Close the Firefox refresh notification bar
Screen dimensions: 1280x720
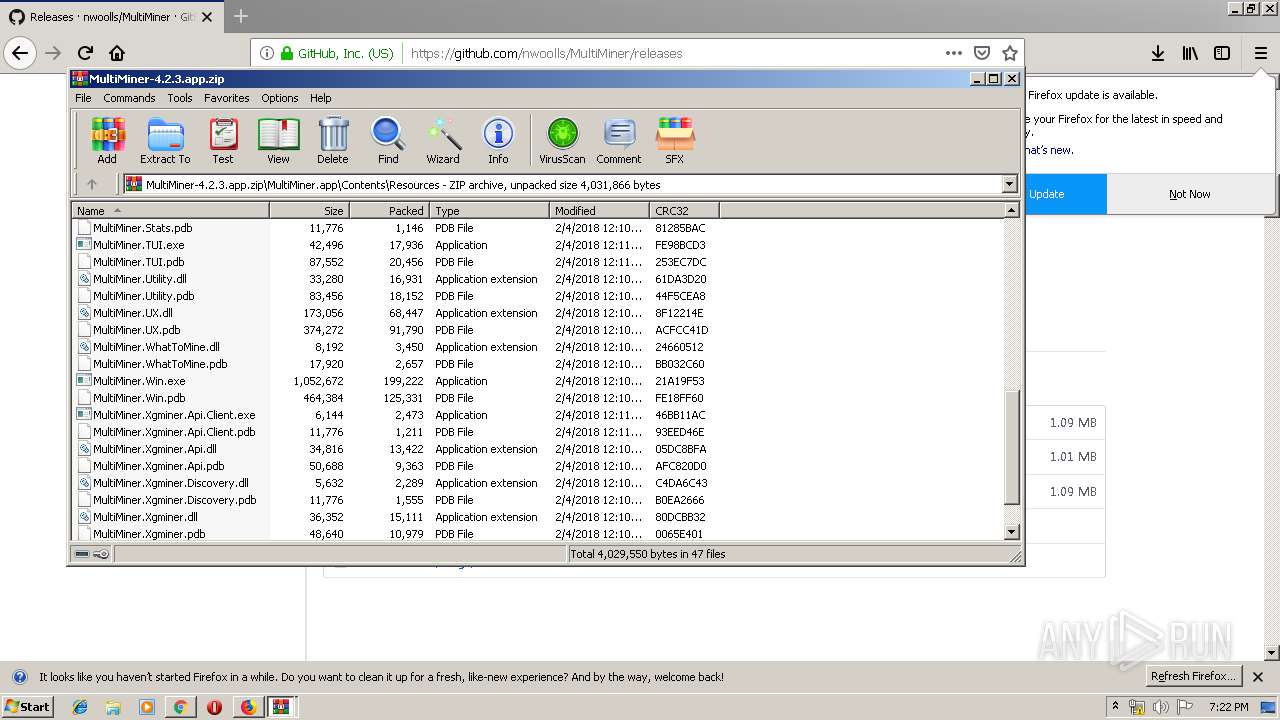pyautogui.click(x=1258, y=677)
